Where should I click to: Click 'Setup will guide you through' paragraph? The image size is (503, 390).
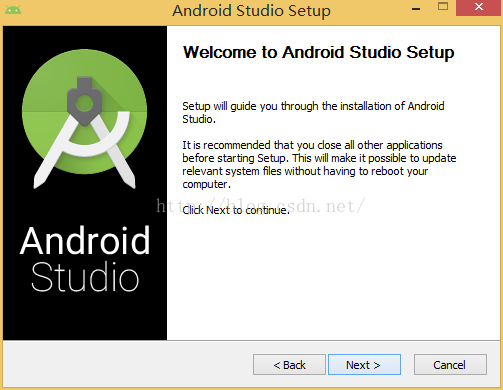(x=313, y=112)
